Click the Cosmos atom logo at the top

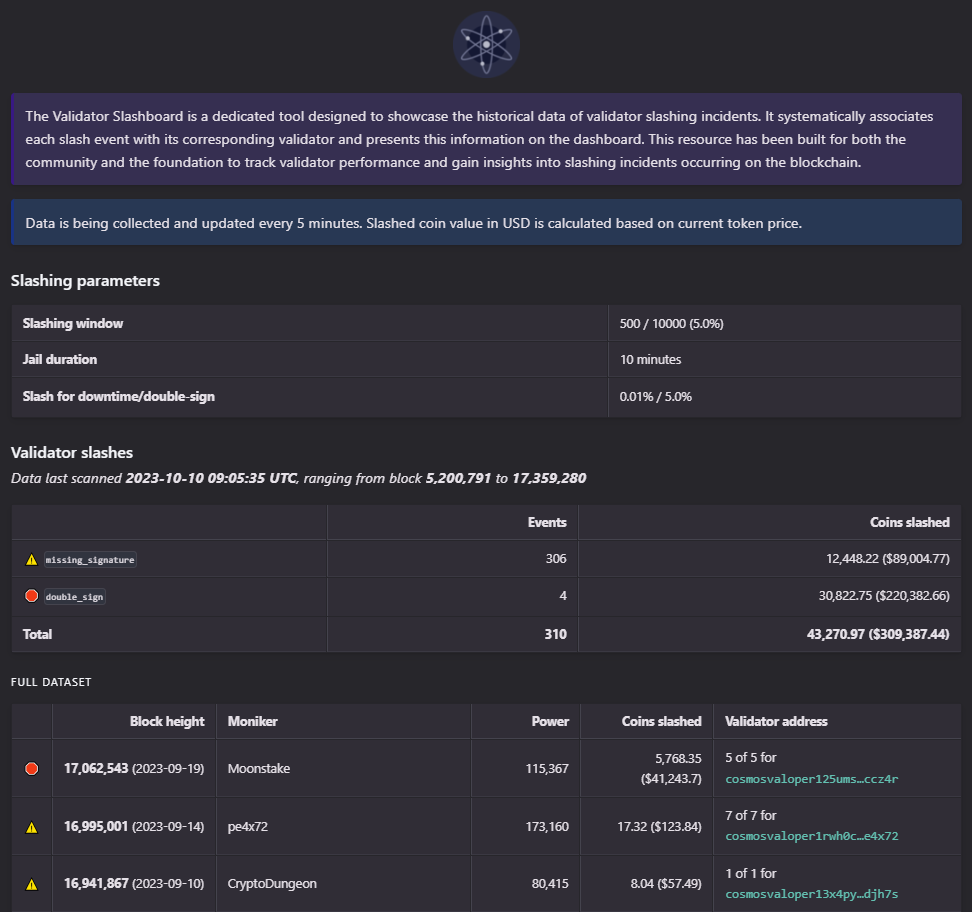pos(486,44)
